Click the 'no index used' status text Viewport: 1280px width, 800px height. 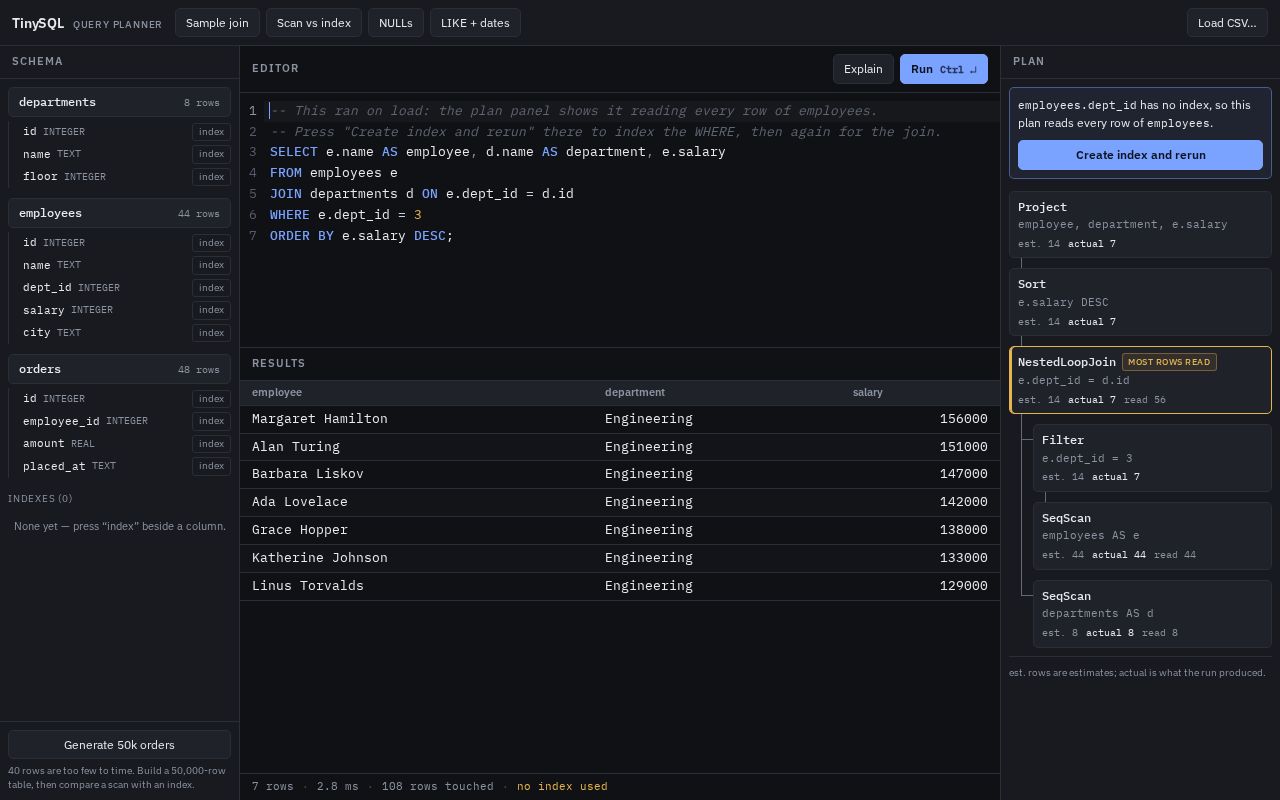coord(562,786)
